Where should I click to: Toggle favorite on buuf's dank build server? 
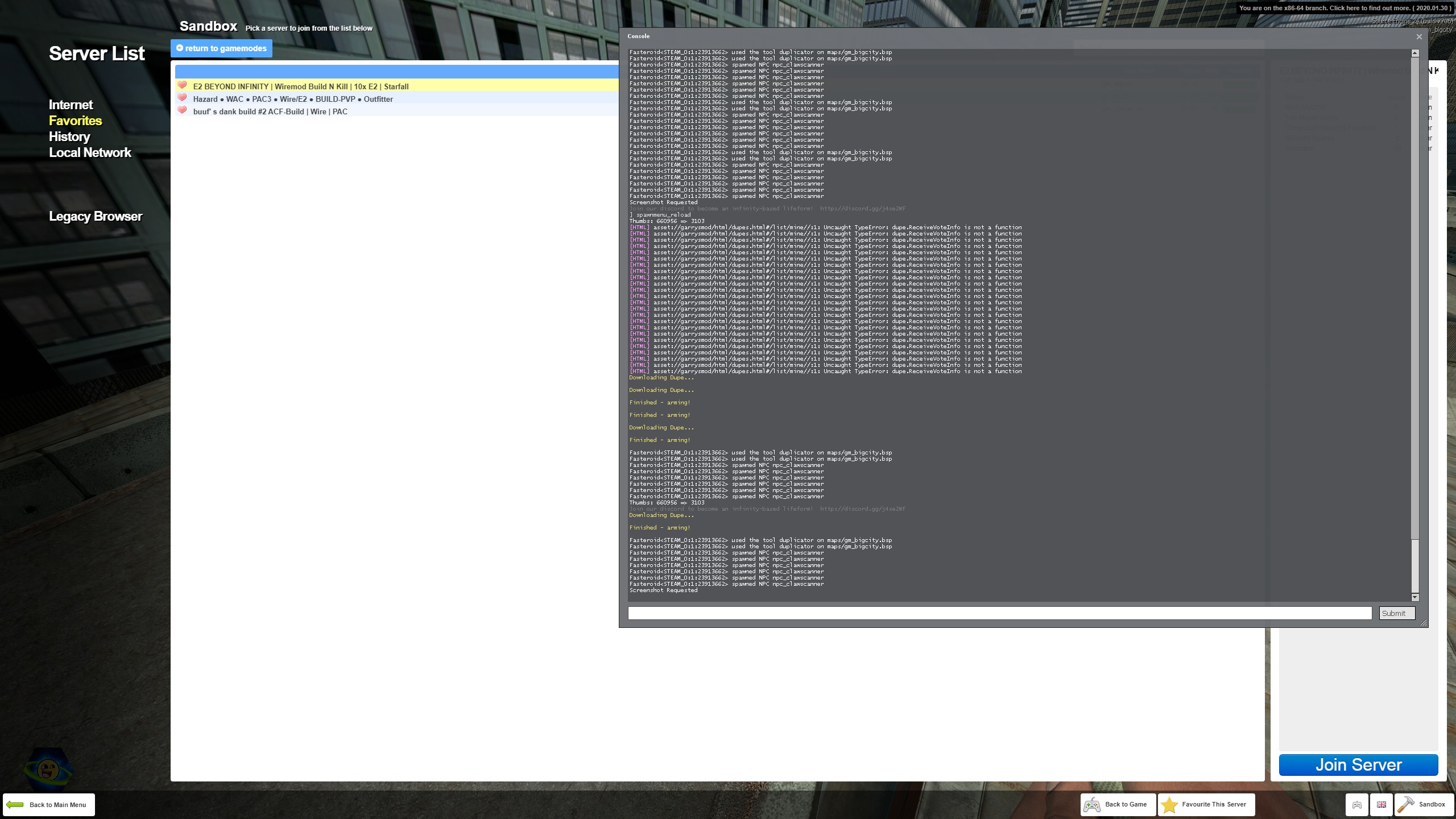(182, 110)
